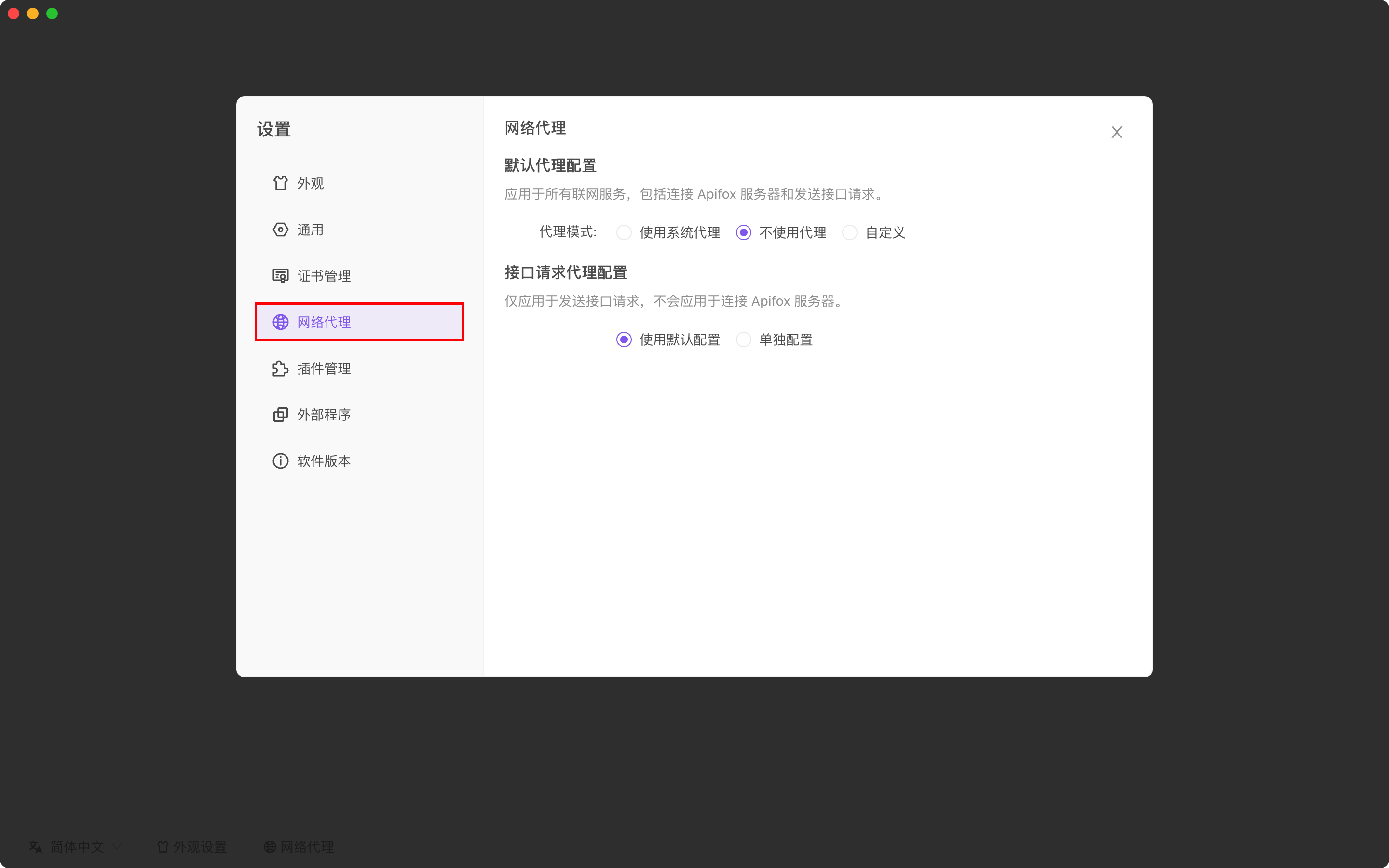This screenshot has height=868, width=1389.
Task: Enable 单独配置 for interface requests
Action: (744, 339)
